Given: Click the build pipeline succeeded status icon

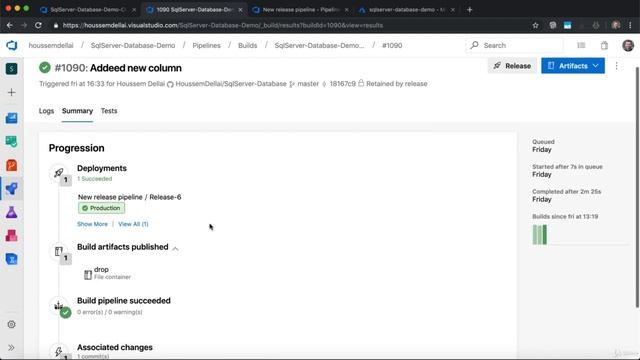Looking at the screenshot, I should click(65, 313).
